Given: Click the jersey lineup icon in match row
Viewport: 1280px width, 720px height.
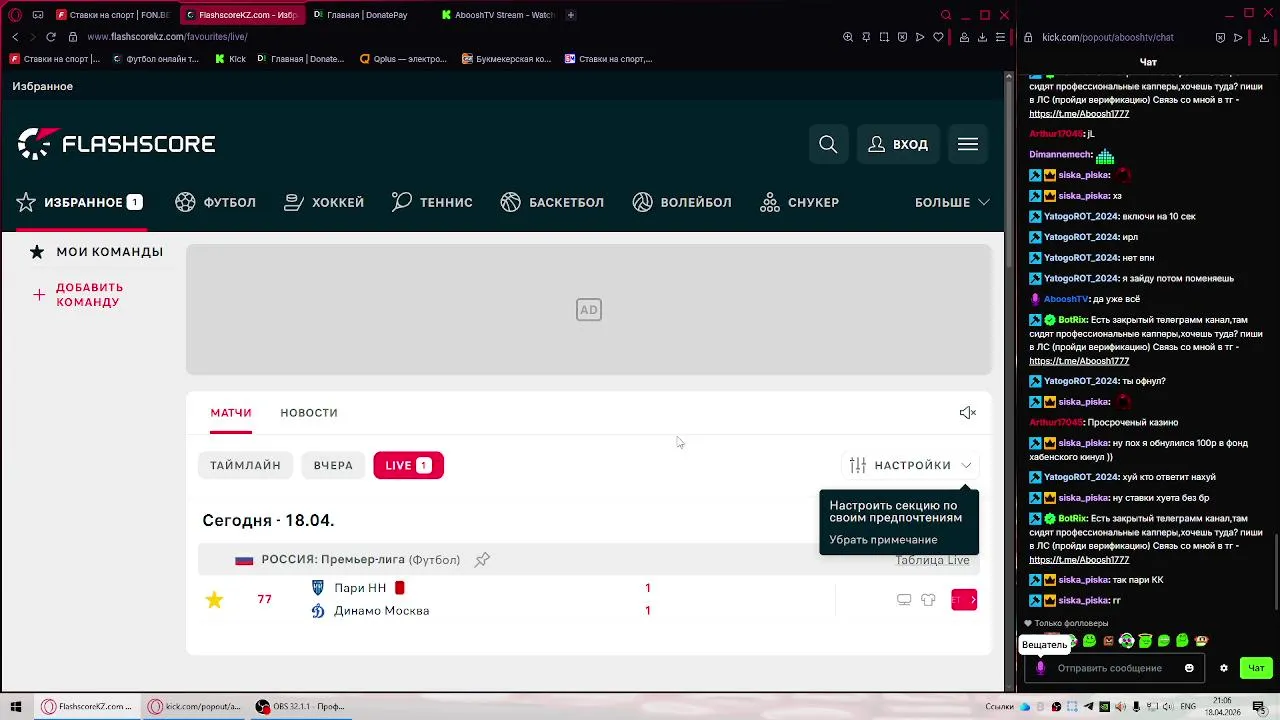Looking at the screenshot, I should click(928, 600).
